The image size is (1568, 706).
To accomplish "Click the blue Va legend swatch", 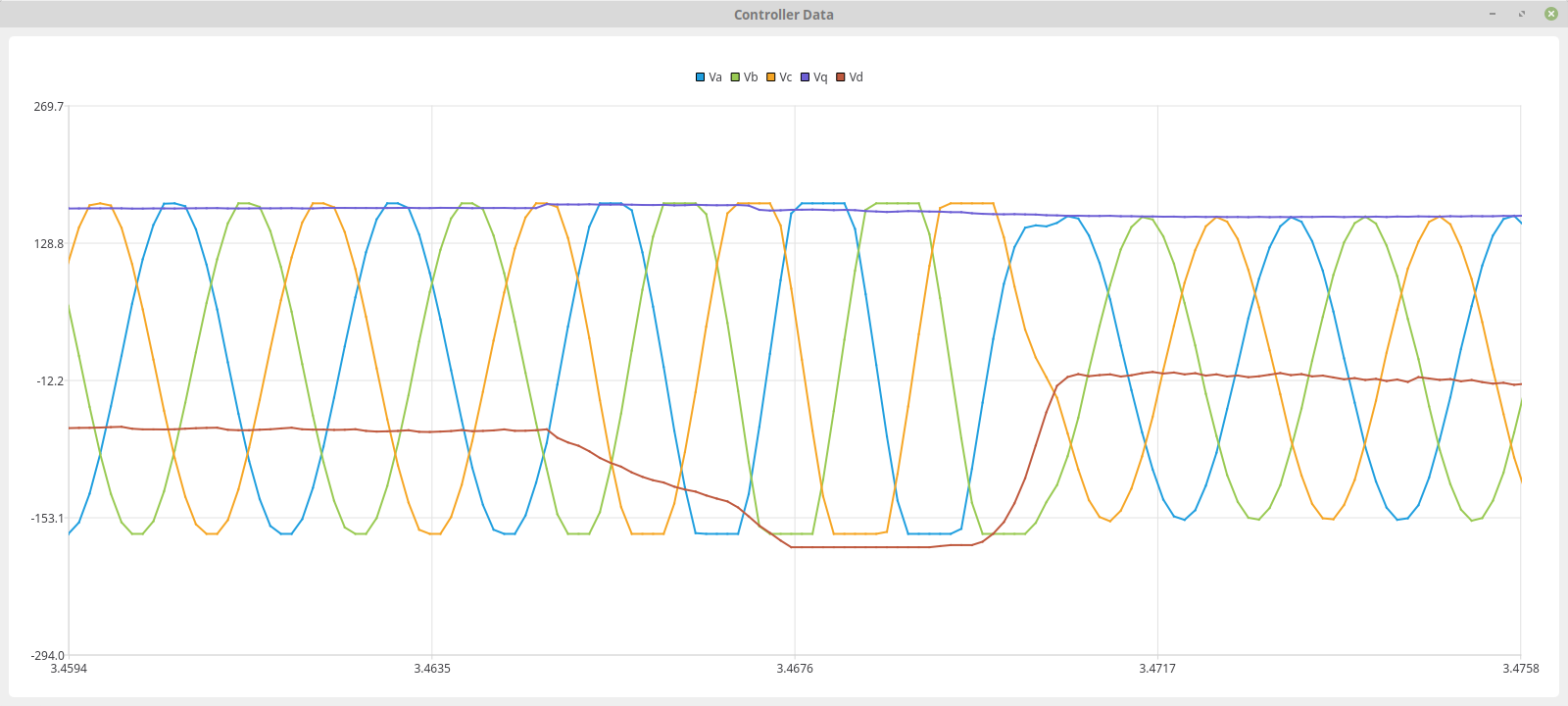I will coord(700,77).
